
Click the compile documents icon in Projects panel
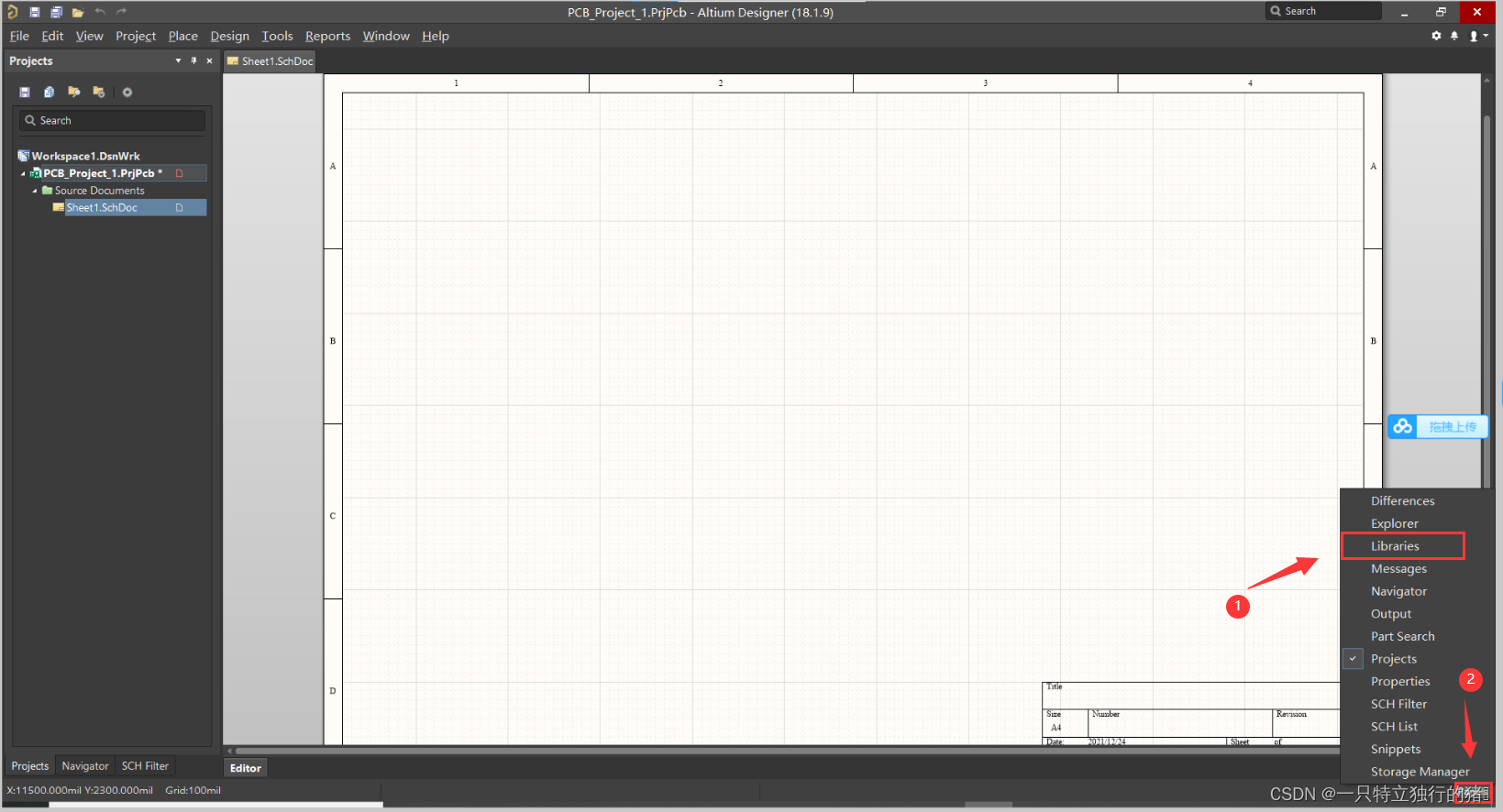click(50, 92)
